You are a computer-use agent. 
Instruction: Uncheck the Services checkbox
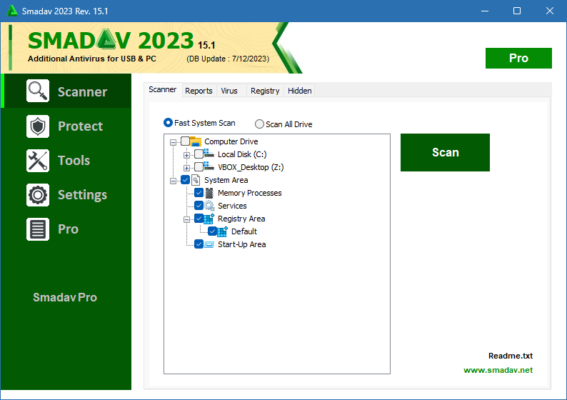tap(199, 206)
